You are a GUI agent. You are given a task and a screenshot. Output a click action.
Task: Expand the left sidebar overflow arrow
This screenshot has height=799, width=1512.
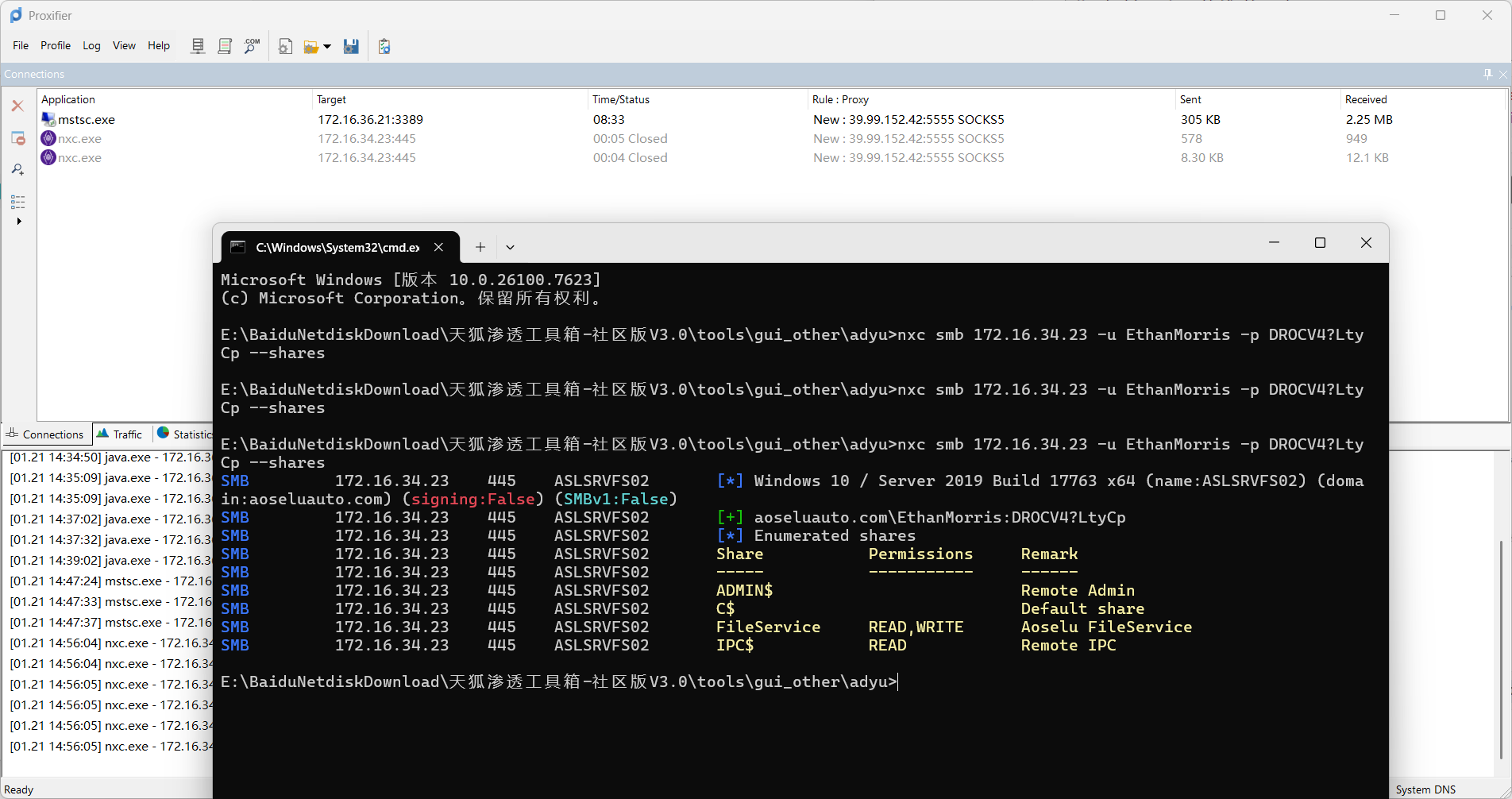point(19,221)
